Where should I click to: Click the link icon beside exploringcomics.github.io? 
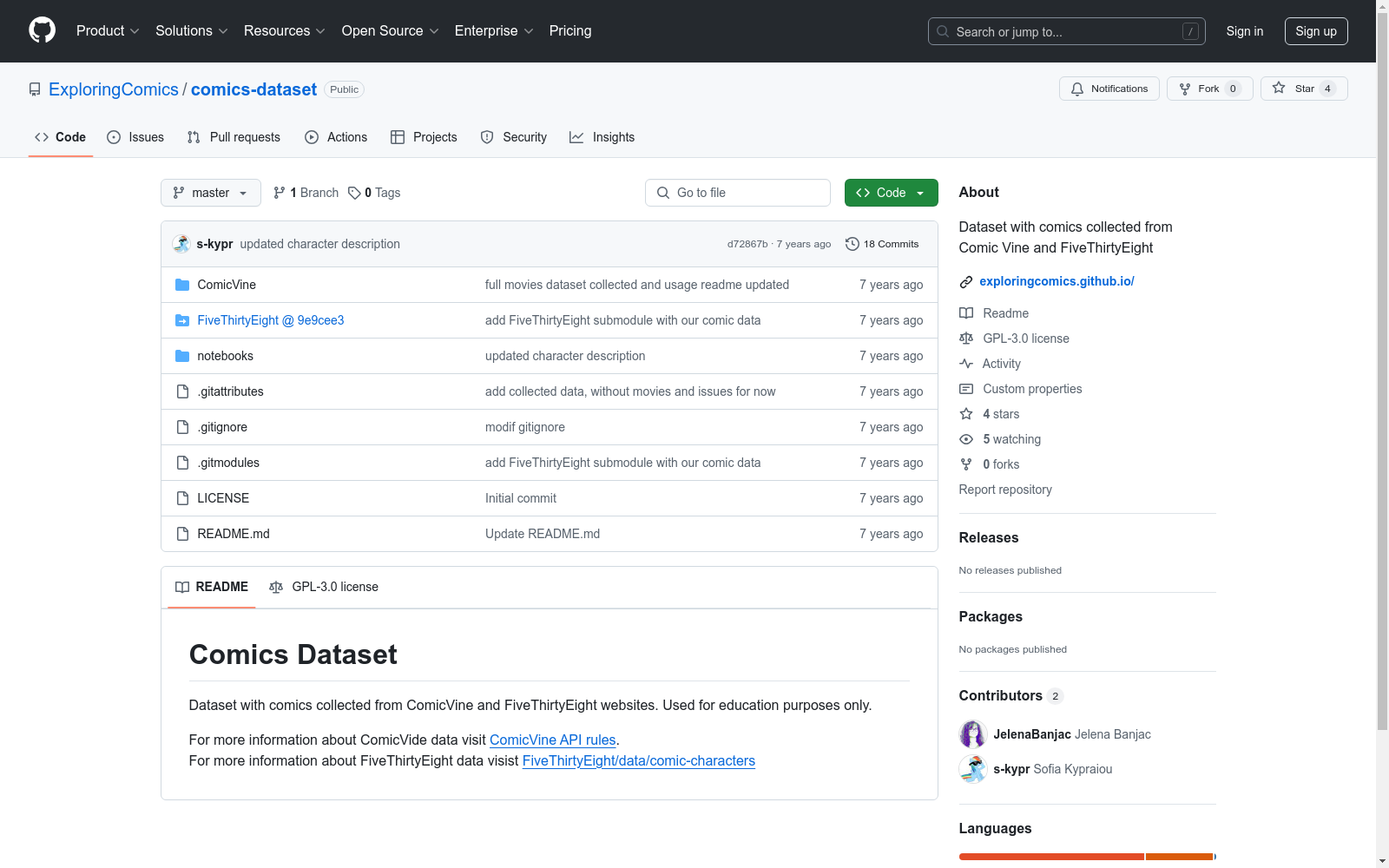(x=966, y=282)
